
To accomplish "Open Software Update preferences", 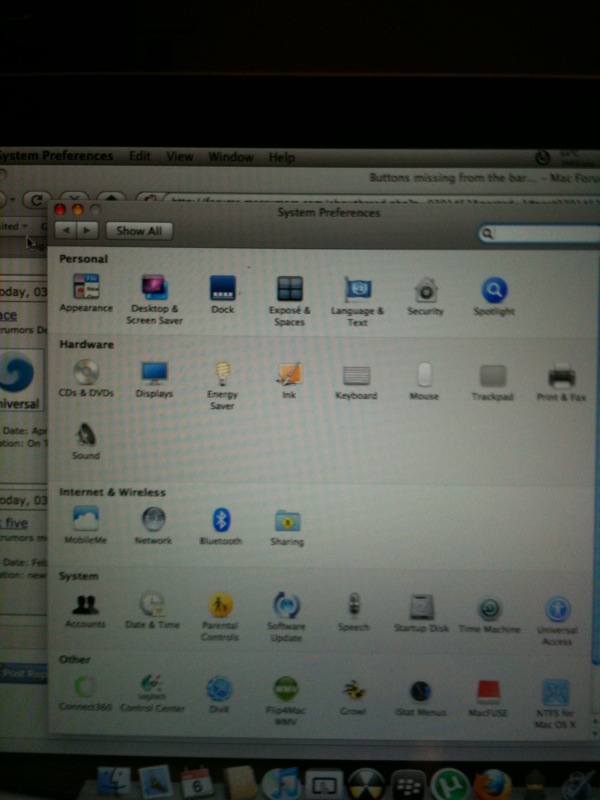I will coord(286,617).
